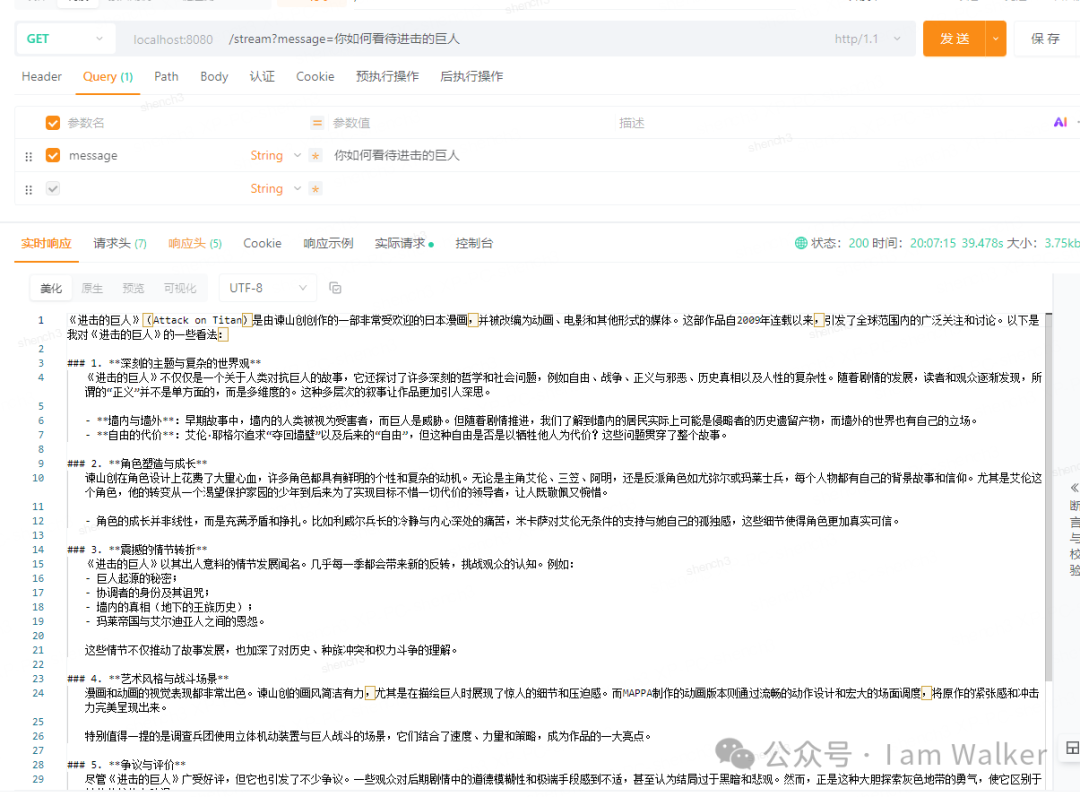Screen dimensions: 1080x797
Task: Click the 发送 send button
Action: pyautogui.click(x=953, y=38)
